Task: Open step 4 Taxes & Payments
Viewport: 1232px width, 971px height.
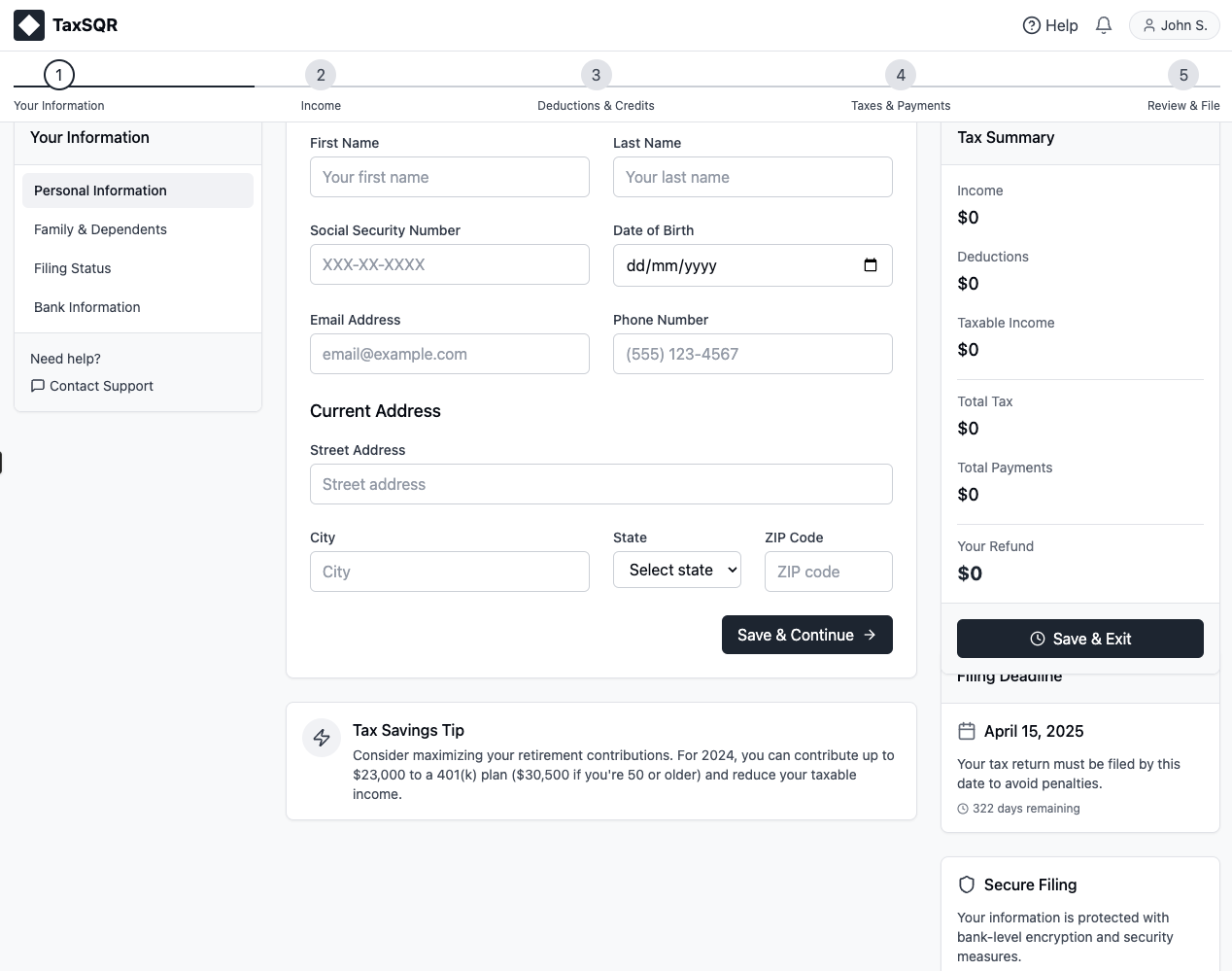Action: (x=901, y=76)
